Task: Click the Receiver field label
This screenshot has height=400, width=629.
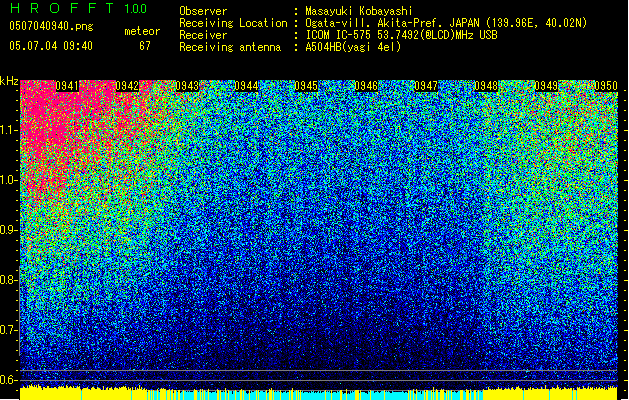Action: pyautogui.click(x=203, y=35)
